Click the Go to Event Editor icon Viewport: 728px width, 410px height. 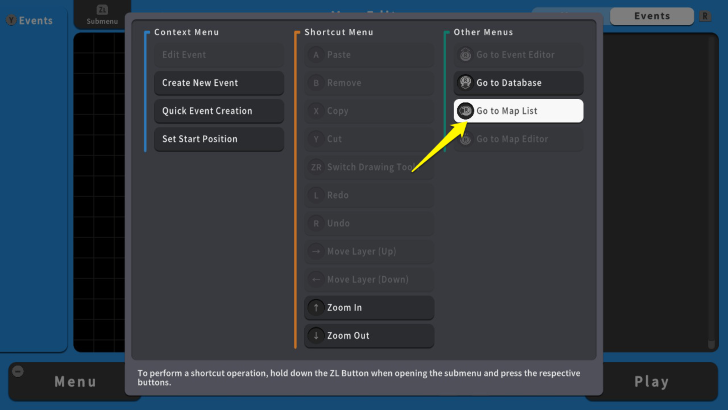tap(465, 55)
